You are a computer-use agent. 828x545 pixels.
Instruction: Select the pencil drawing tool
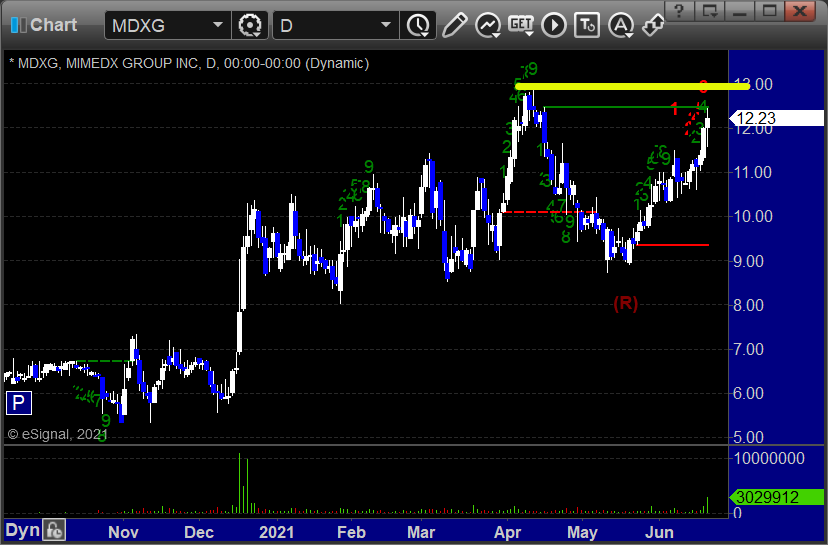click(454, 25)
